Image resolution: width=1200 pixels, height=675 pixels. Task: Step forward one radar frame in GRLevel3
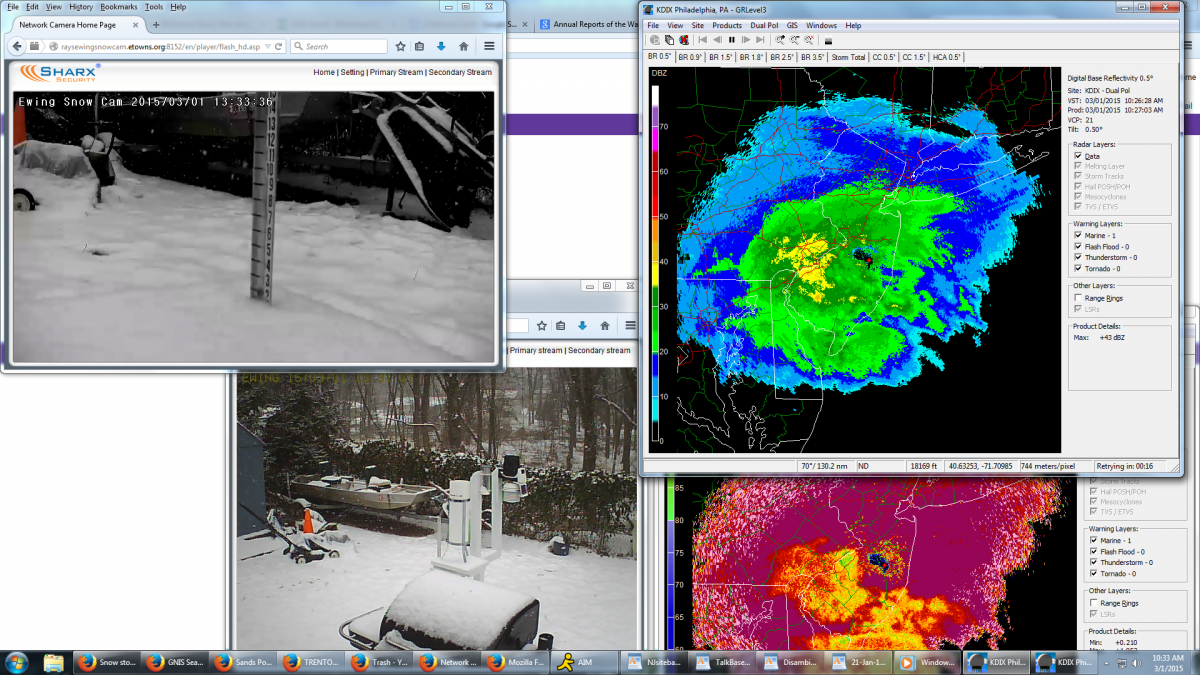(746, 40)
